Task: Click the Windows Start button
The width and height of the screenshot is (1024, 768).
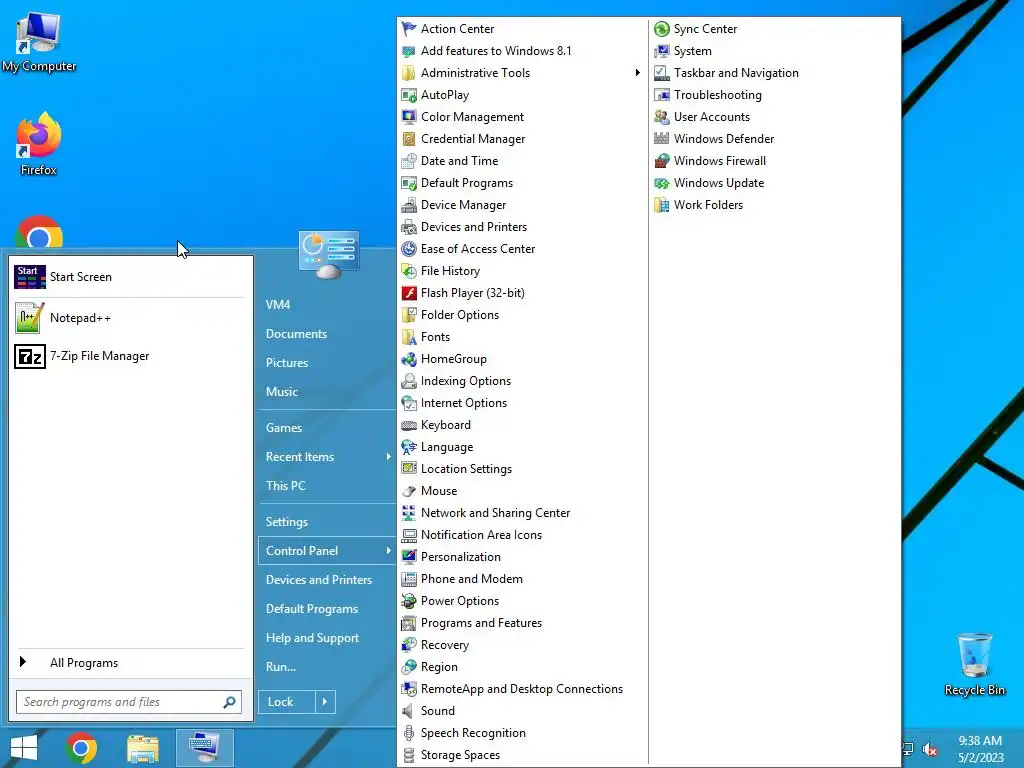Action: click(x=24, y=748)
